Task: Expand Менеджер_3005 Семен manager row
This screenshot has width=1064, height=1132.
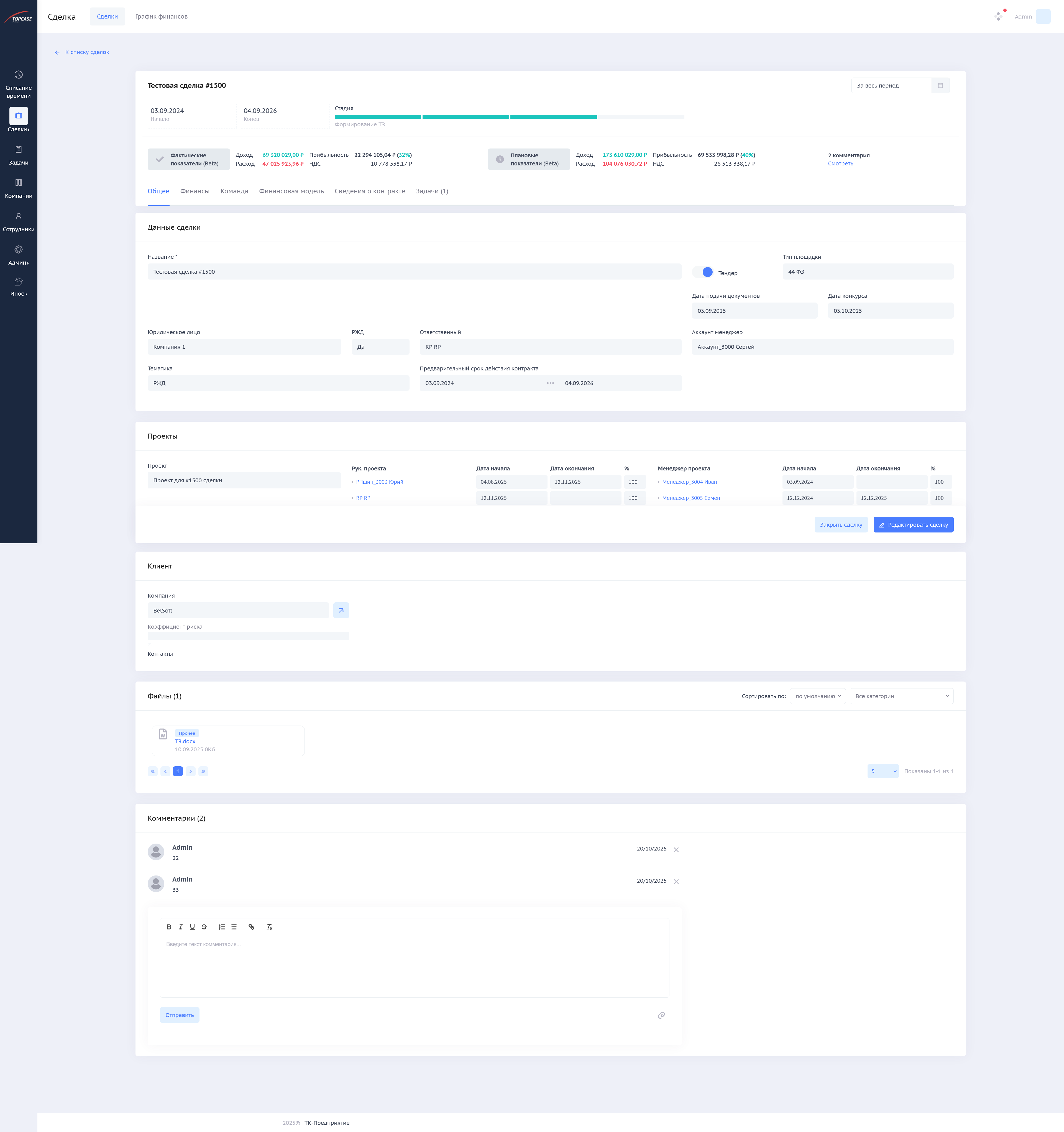Action: [658, 498]
